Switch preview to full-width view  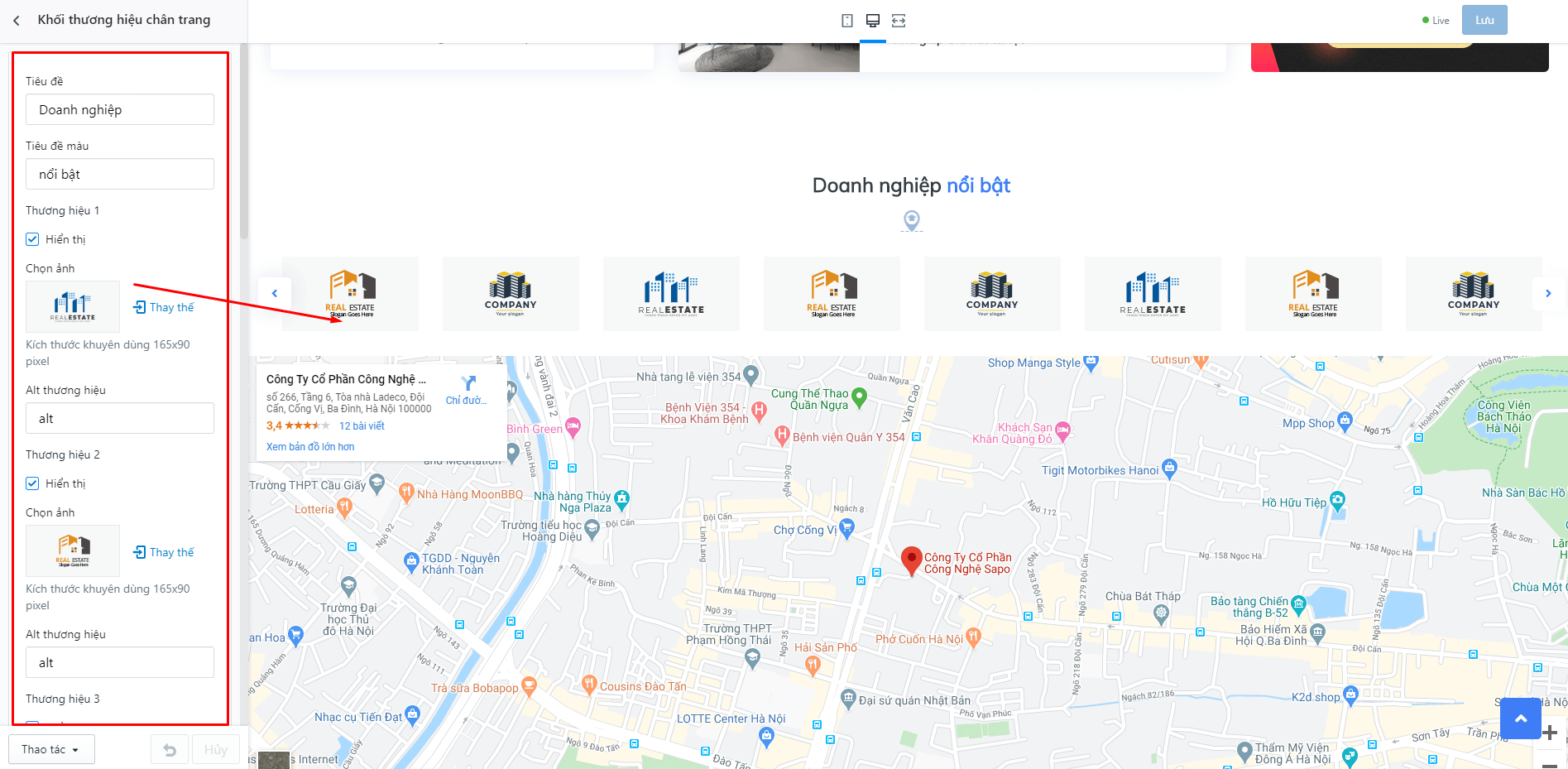point(899,21)
